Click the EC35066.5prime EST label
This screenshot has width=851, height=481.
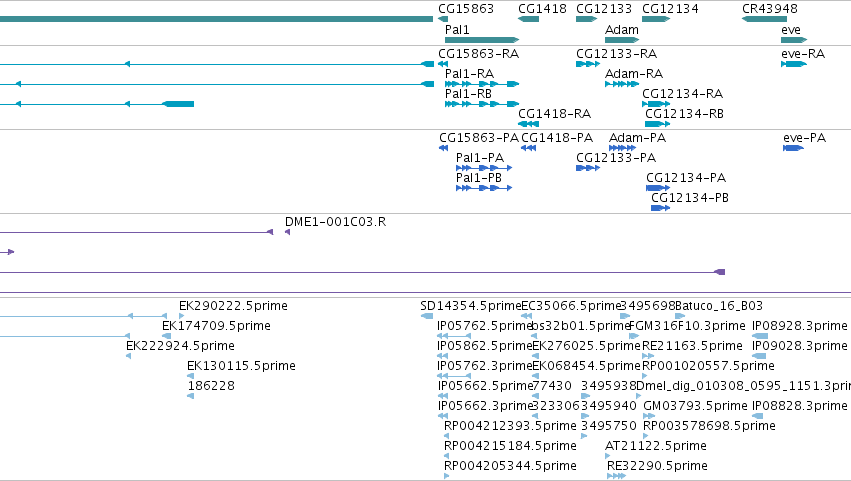(x=571, y=306)
